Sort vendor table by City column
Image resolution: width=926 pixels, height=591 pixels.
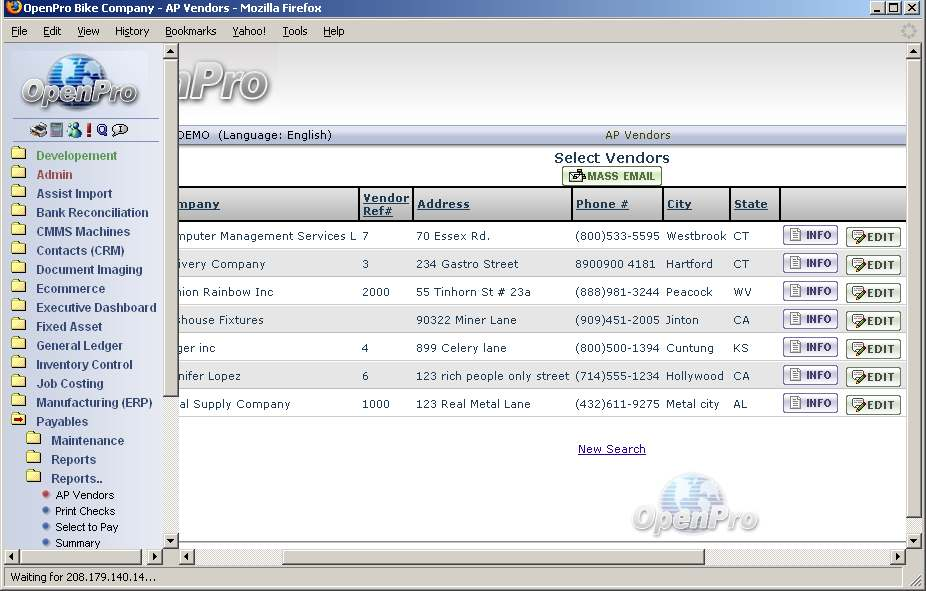click(x=679, y=204)
